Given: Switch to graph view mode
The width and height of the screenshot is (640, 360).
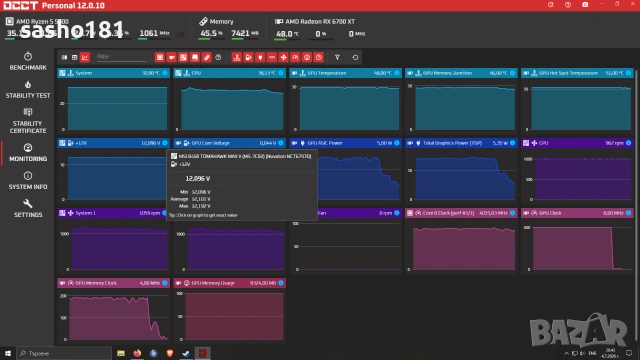Looking at the screenshot, I should [85, 57].
